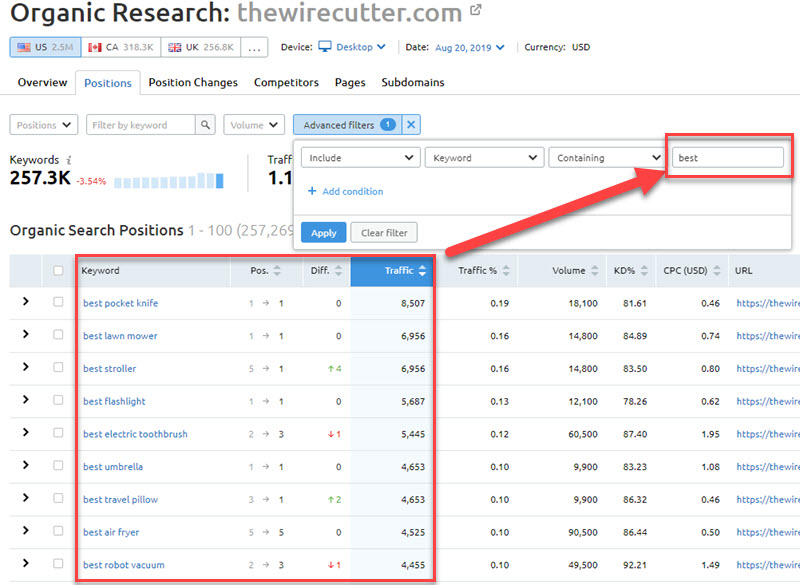Open the external link icon beside thewirecutter.com
The width and height of the screenshot is (800, 585).
point(476,11)
